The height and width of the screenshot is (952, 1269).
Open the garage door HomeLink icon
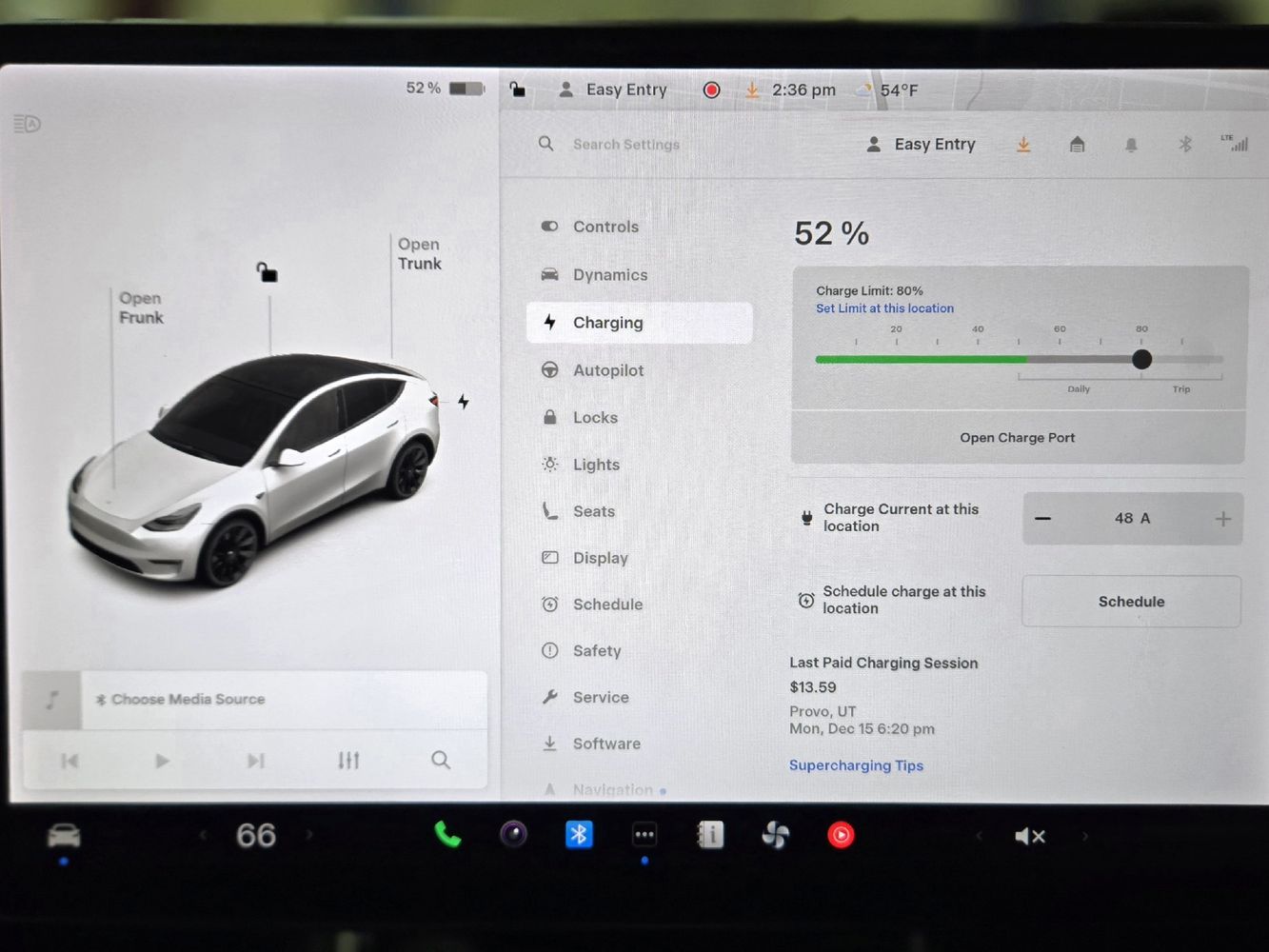(1077, 145)
